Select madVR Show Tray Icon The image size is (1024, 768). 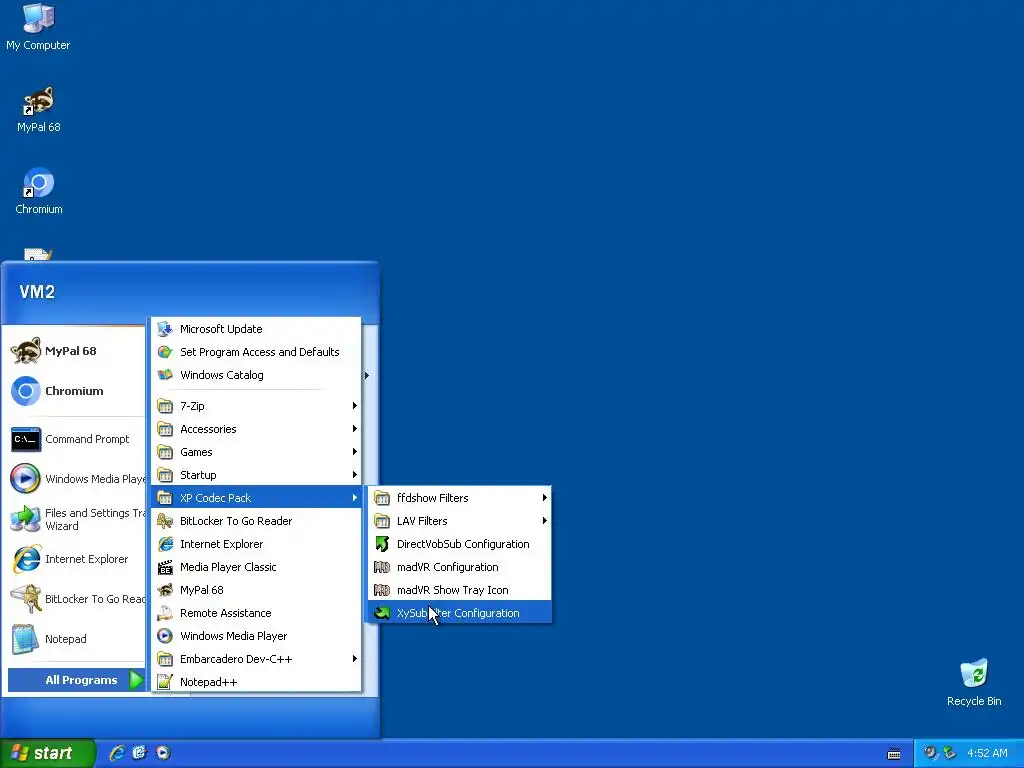tap(460, 590)
